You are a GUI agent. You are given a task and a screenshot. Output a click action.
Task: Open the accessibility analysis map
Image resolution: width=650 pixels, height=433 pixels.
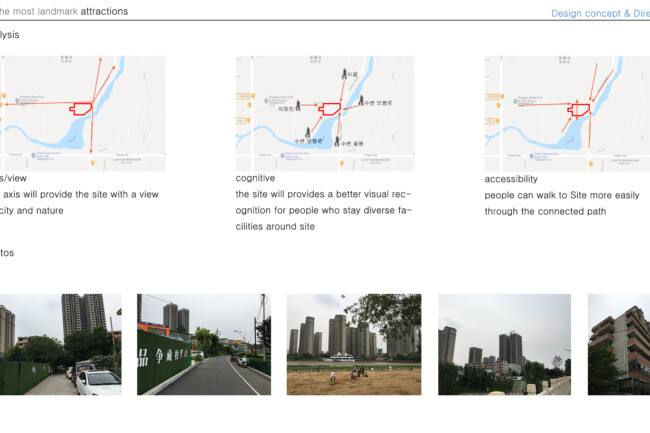[x=567, y=114]
